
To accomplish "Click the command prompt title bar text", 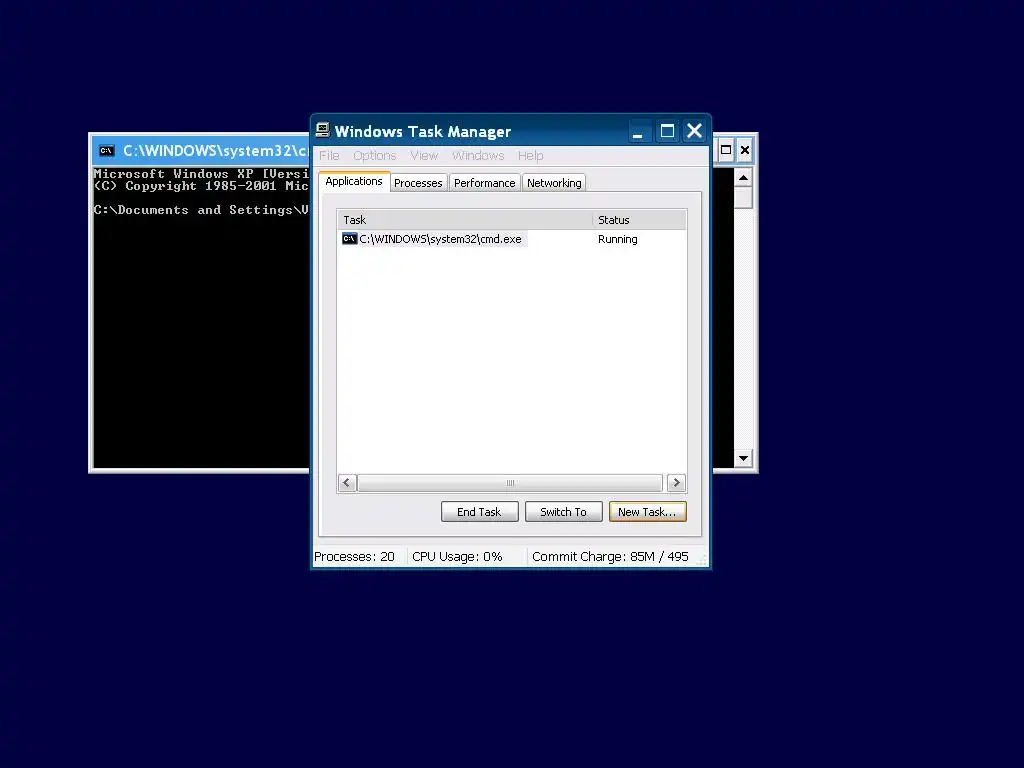I will 216,151.
